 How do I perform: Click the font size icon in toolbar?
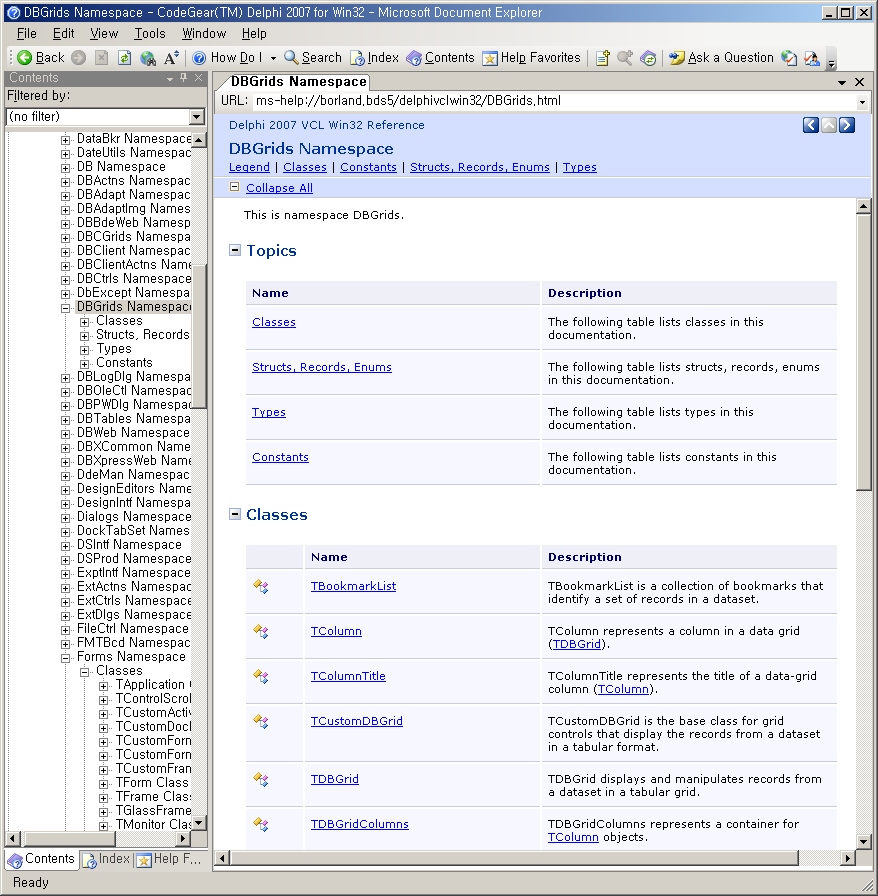coord(172,58)
